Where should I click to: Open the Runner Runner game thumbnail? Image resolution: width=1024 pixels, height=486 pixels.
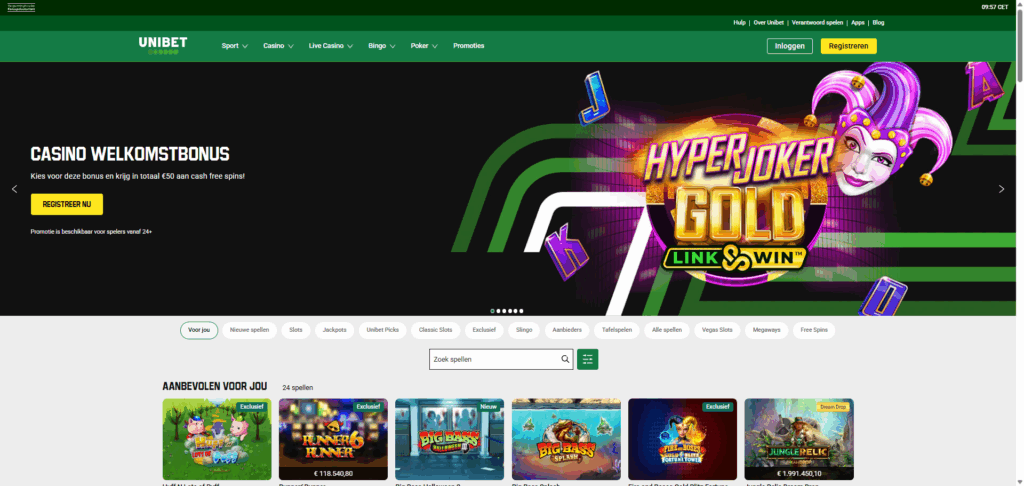tap(333, 439)
